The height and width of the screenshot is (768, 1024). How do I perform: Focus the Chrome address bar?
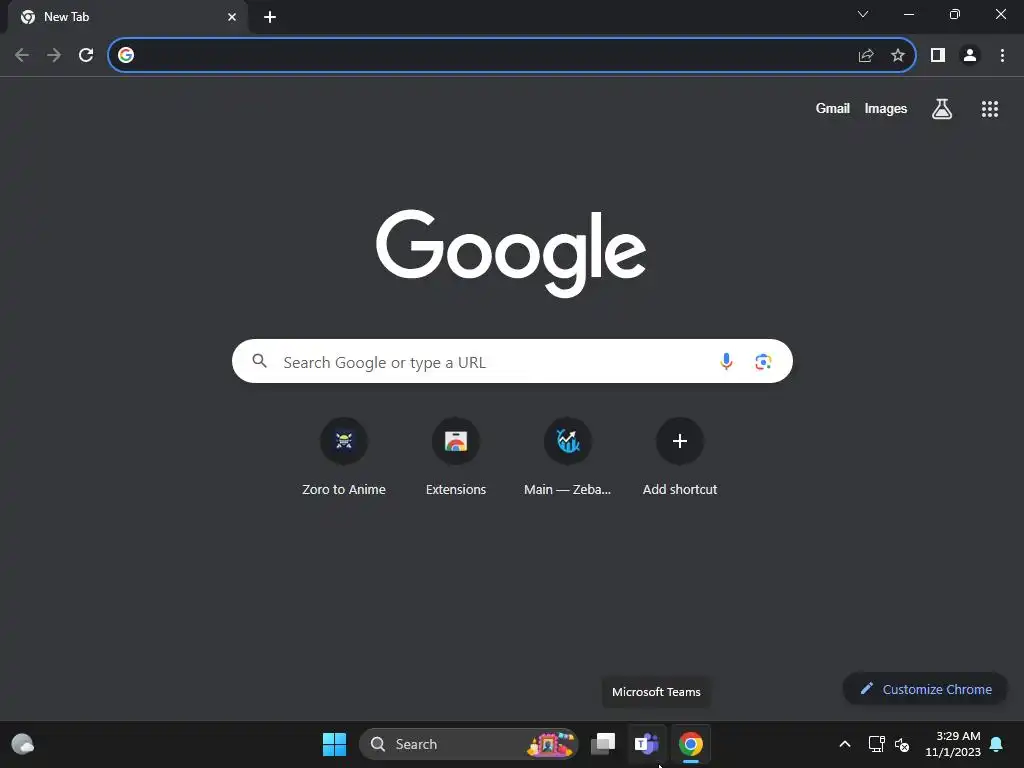[x=511, y=56]
